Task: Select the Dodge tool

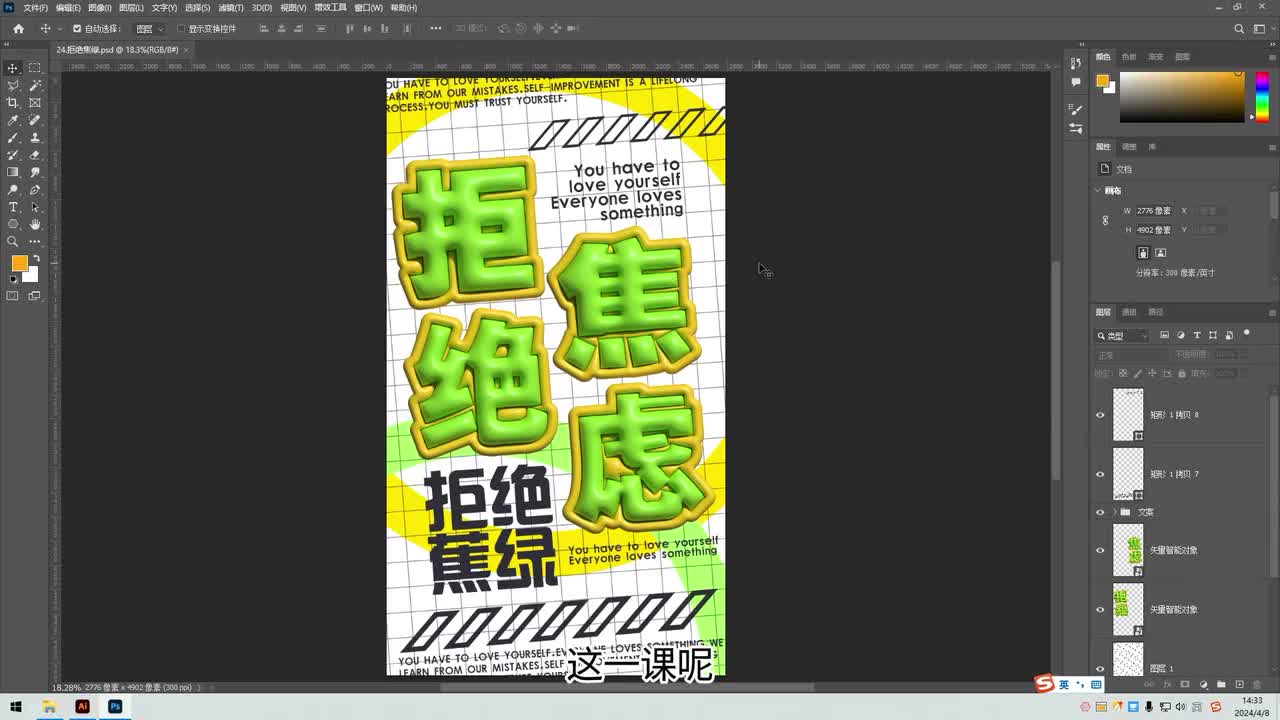Action: click(x=13, y=190)
